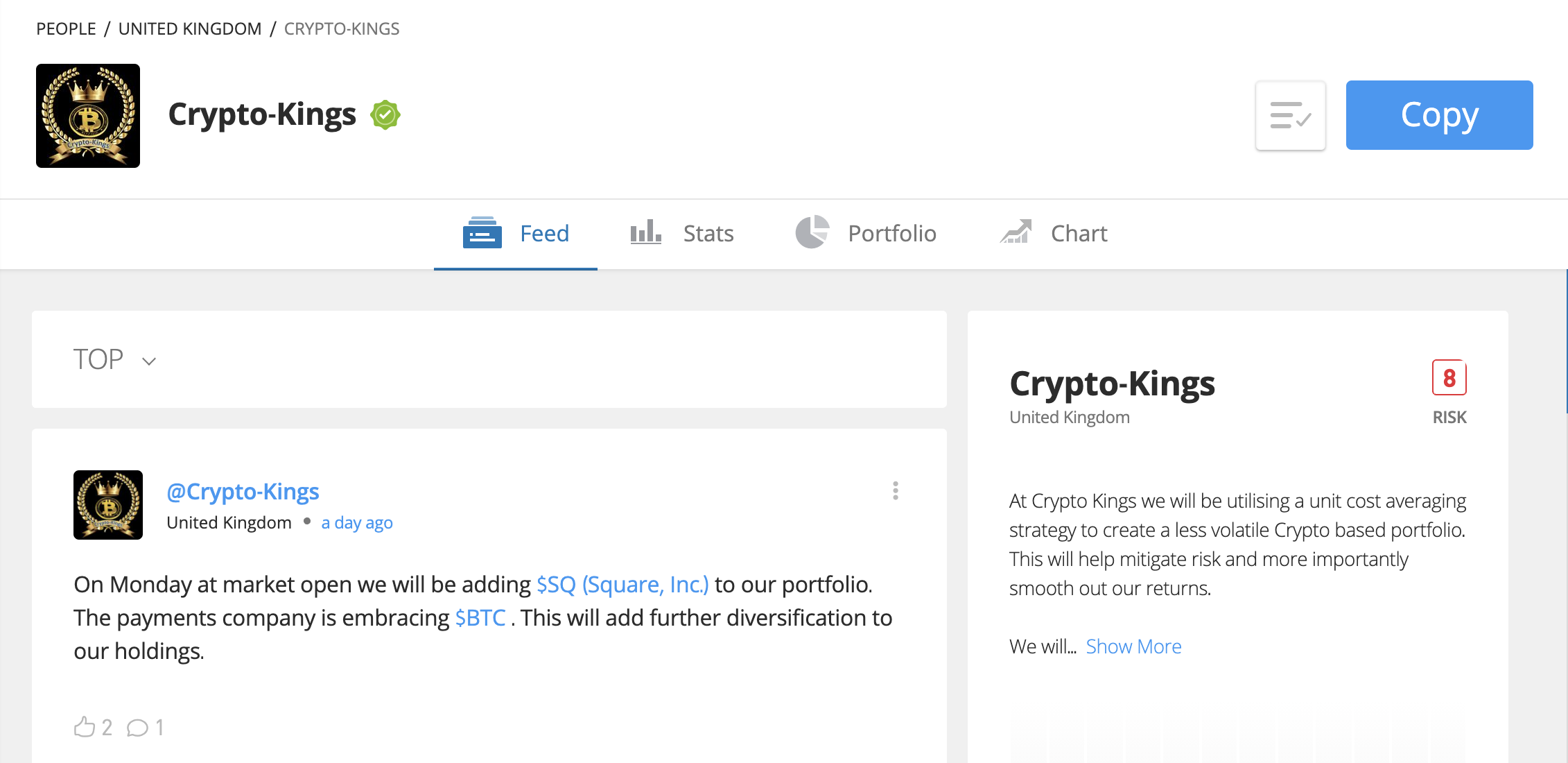The height and width of the screenshot is (763, 1568).
Task: Click the Feed tab icon
Action: [x=482, y=232]
